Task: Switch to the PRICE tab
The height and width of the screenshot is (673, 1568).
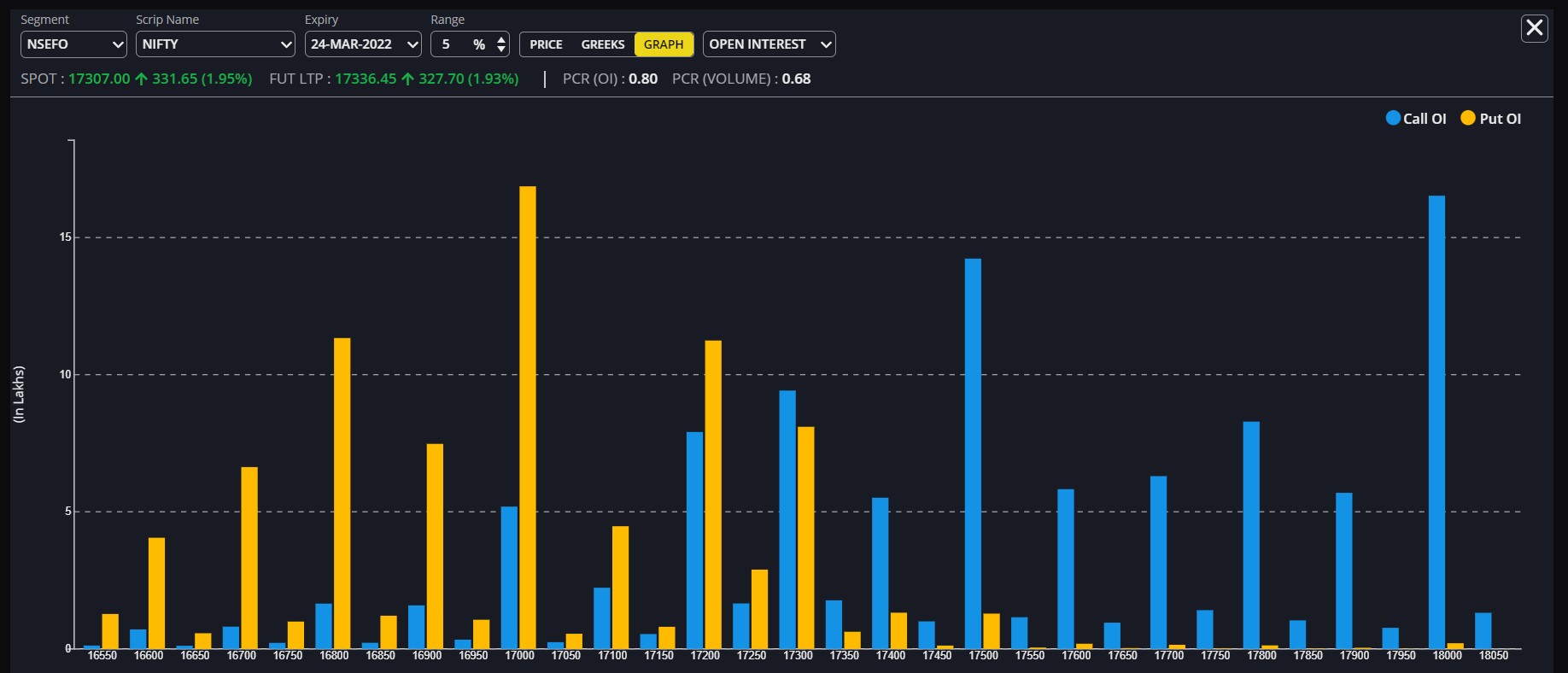Action: (x=546, y=44)
